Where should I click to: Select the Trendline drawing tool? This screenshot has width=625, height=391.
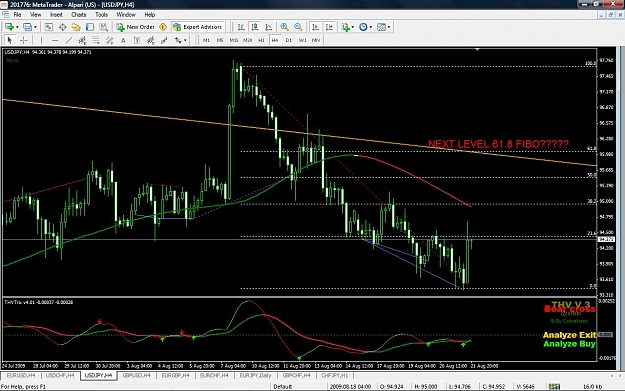69,40
